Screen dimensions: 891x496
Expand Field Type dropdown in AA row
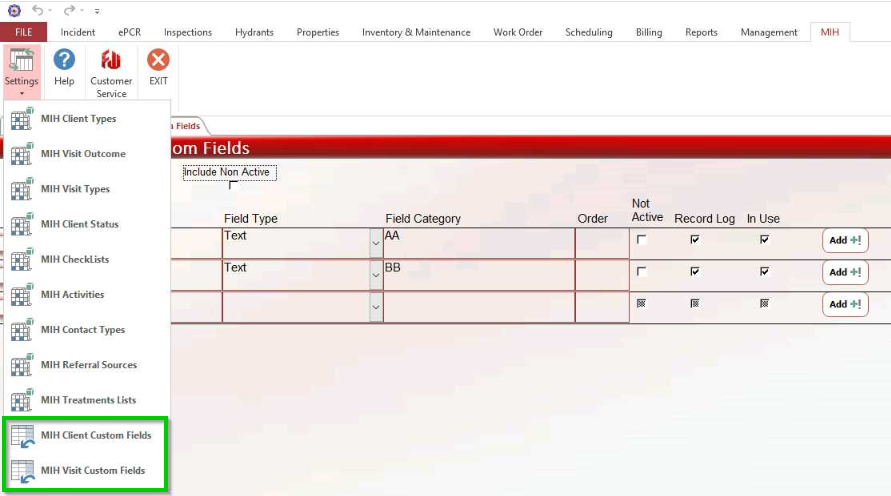[376, 243]
